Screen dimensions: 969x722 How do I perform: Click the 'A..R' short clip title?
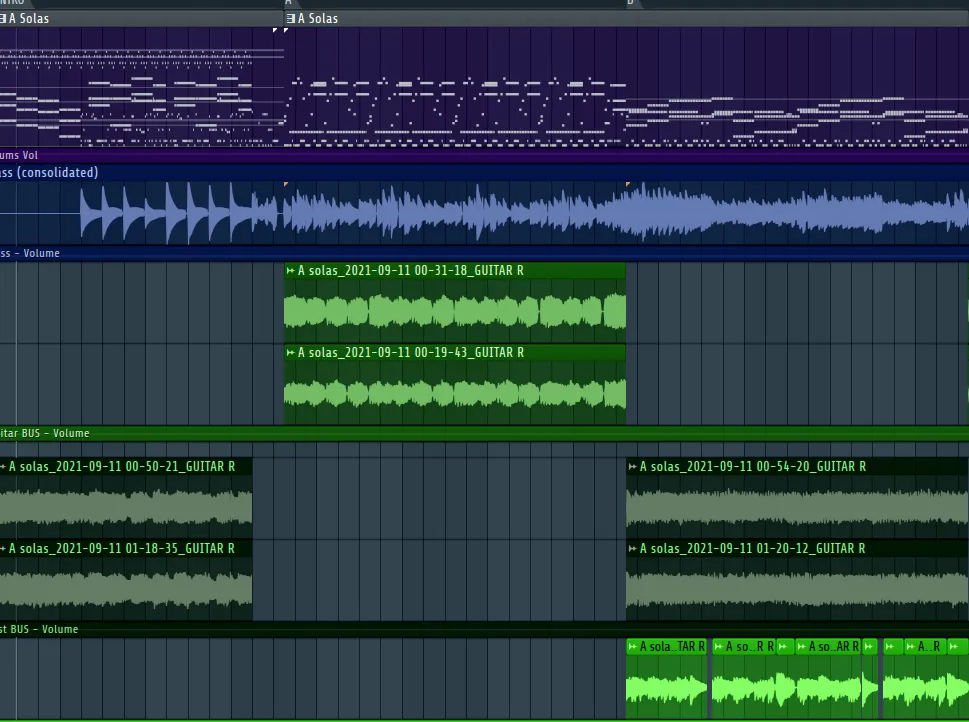(x=929, y=647)
